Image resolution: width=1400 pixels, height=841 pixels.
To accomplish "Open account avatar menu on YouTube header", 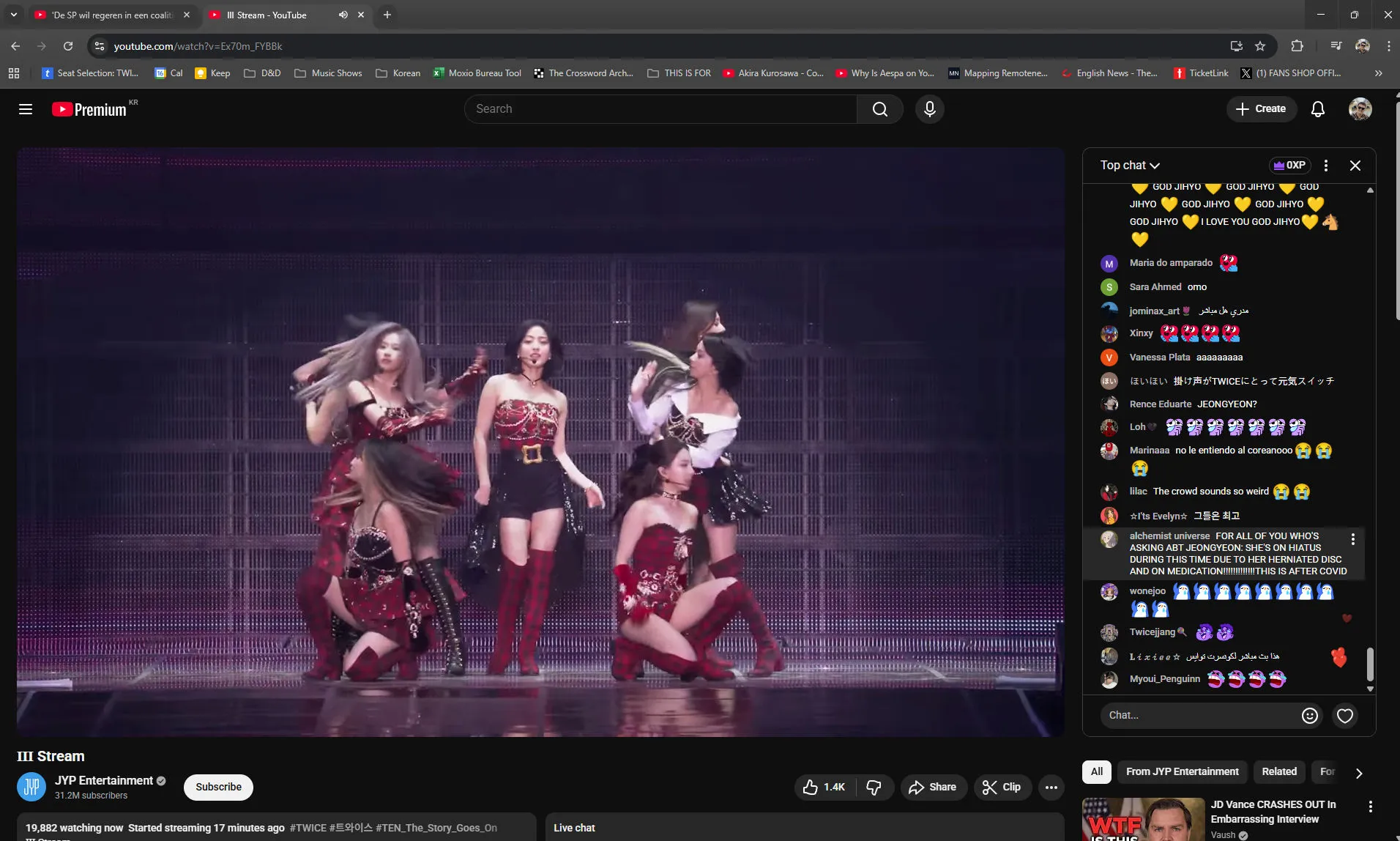I will coord(1360,109).
